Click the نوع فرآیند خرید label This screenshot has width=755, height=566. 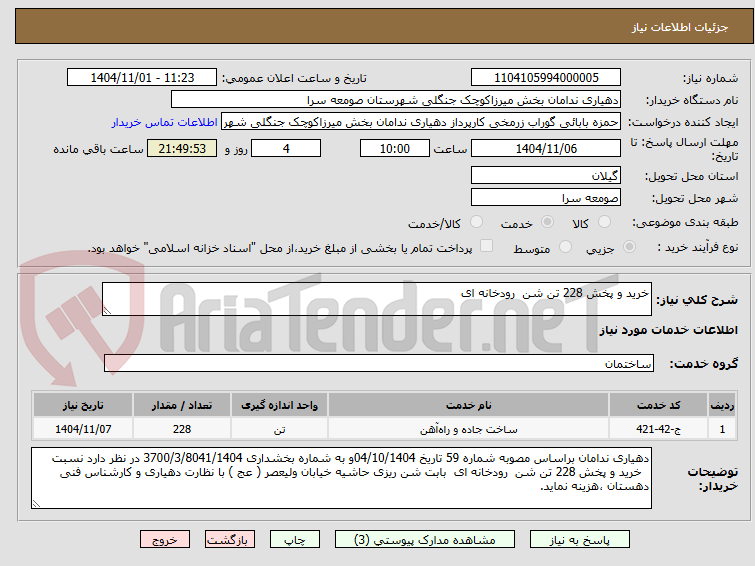(x=698, y=247)
